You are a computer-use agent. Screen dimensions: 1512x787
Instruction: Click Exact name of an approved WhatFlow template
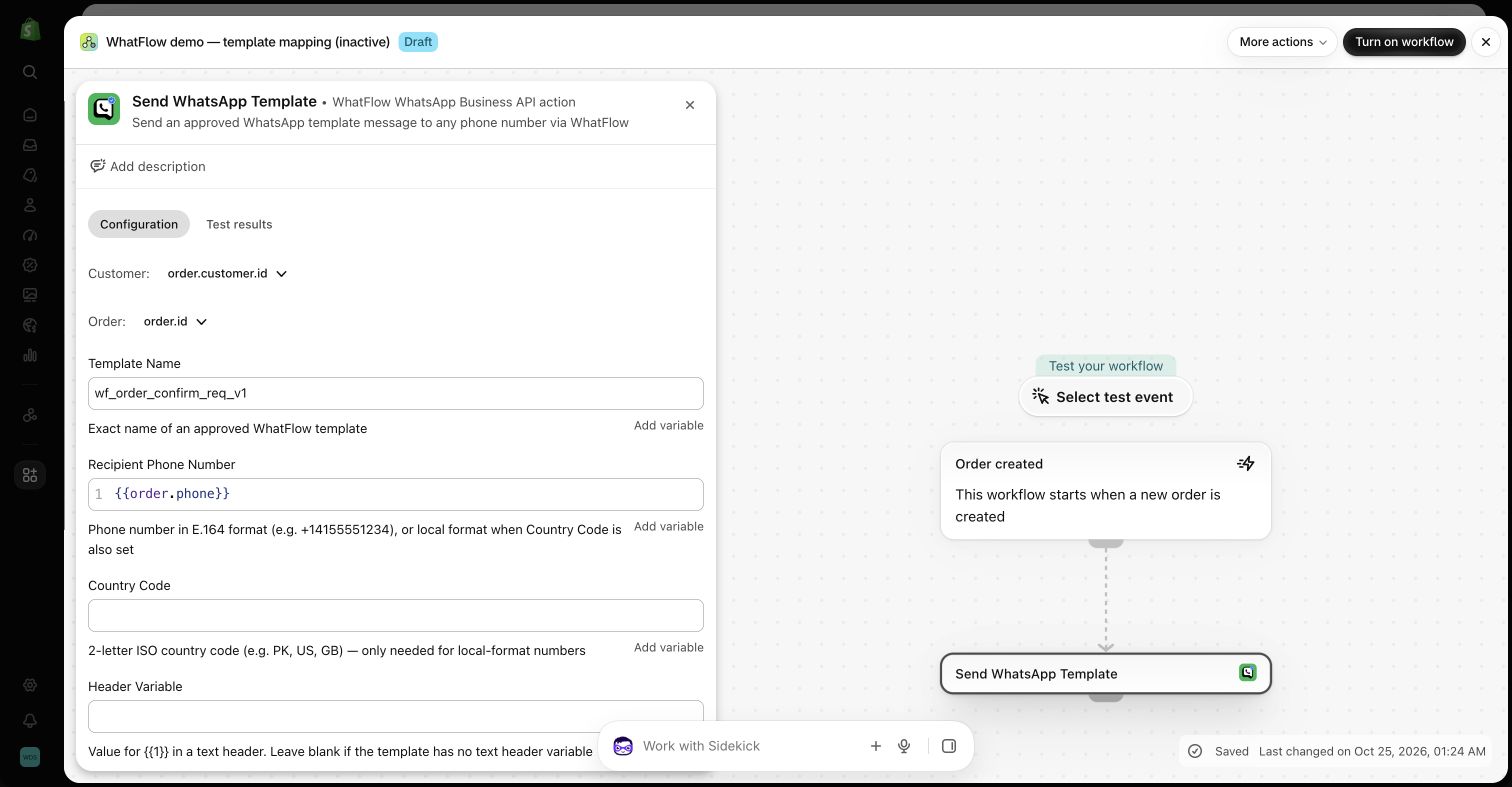coord(227,428)
